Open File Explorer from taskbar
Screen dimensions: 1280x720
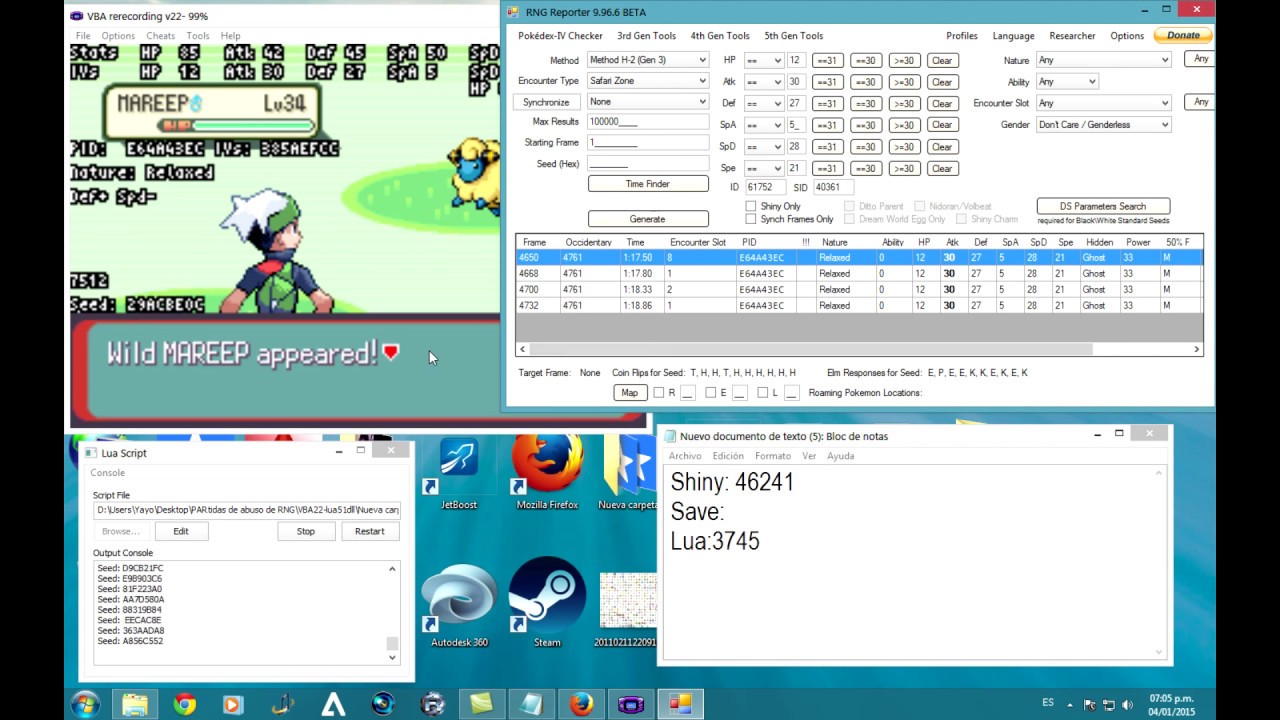pos(135,704)
